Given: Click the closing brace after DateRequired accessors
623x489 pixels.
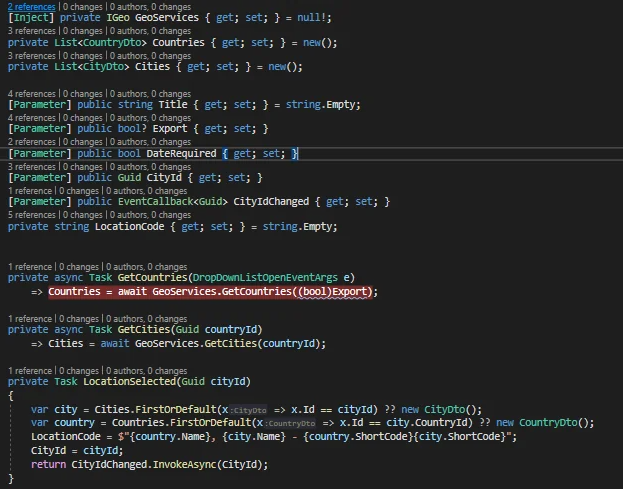Looking at the screenshot, I should (294, 153).
